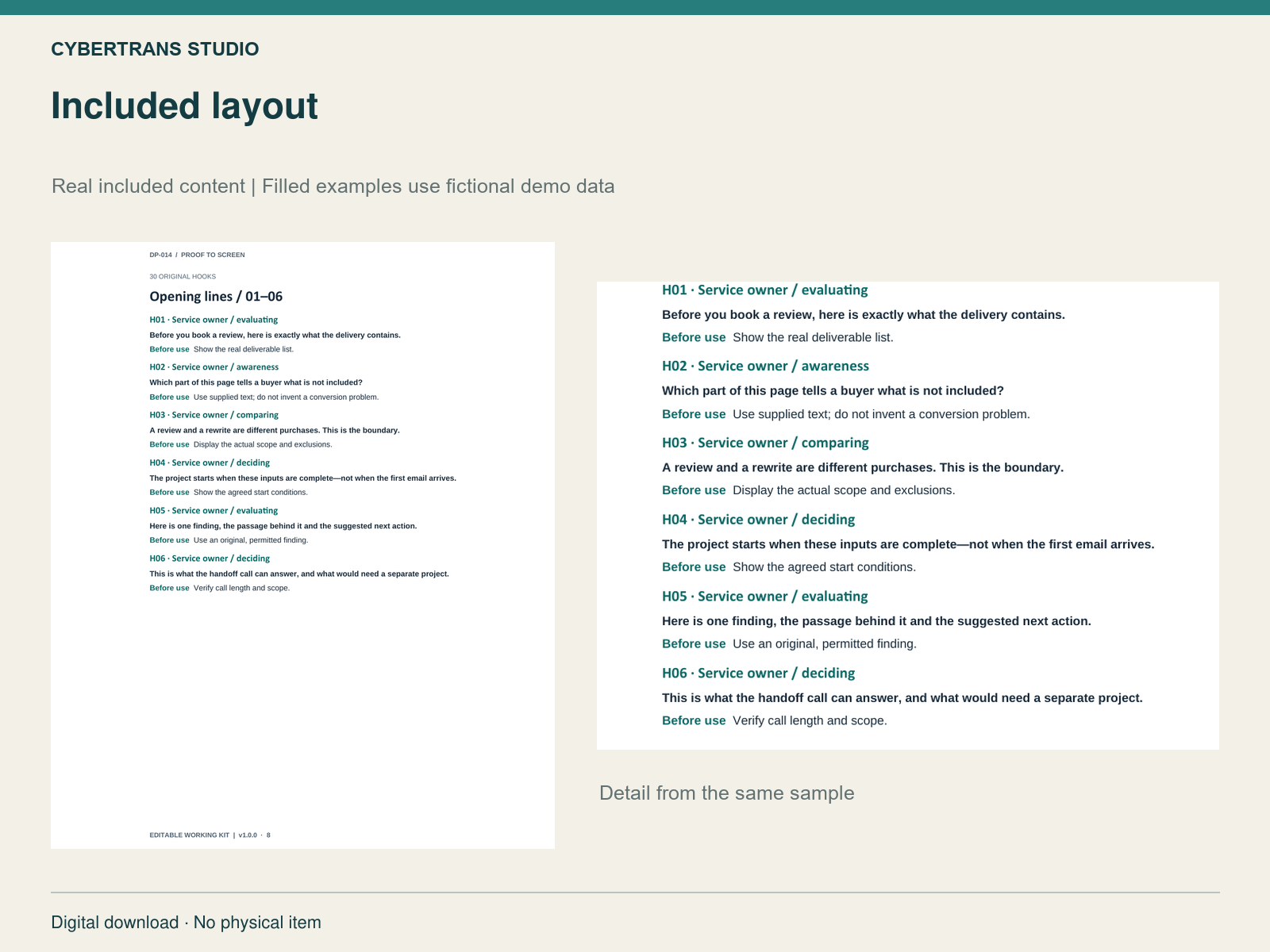Click 'EDITABLE WORKING KIT | v1.0.0 · 8' footer
The height and width of the screenshot is (952, 1270).
(210, 835)
